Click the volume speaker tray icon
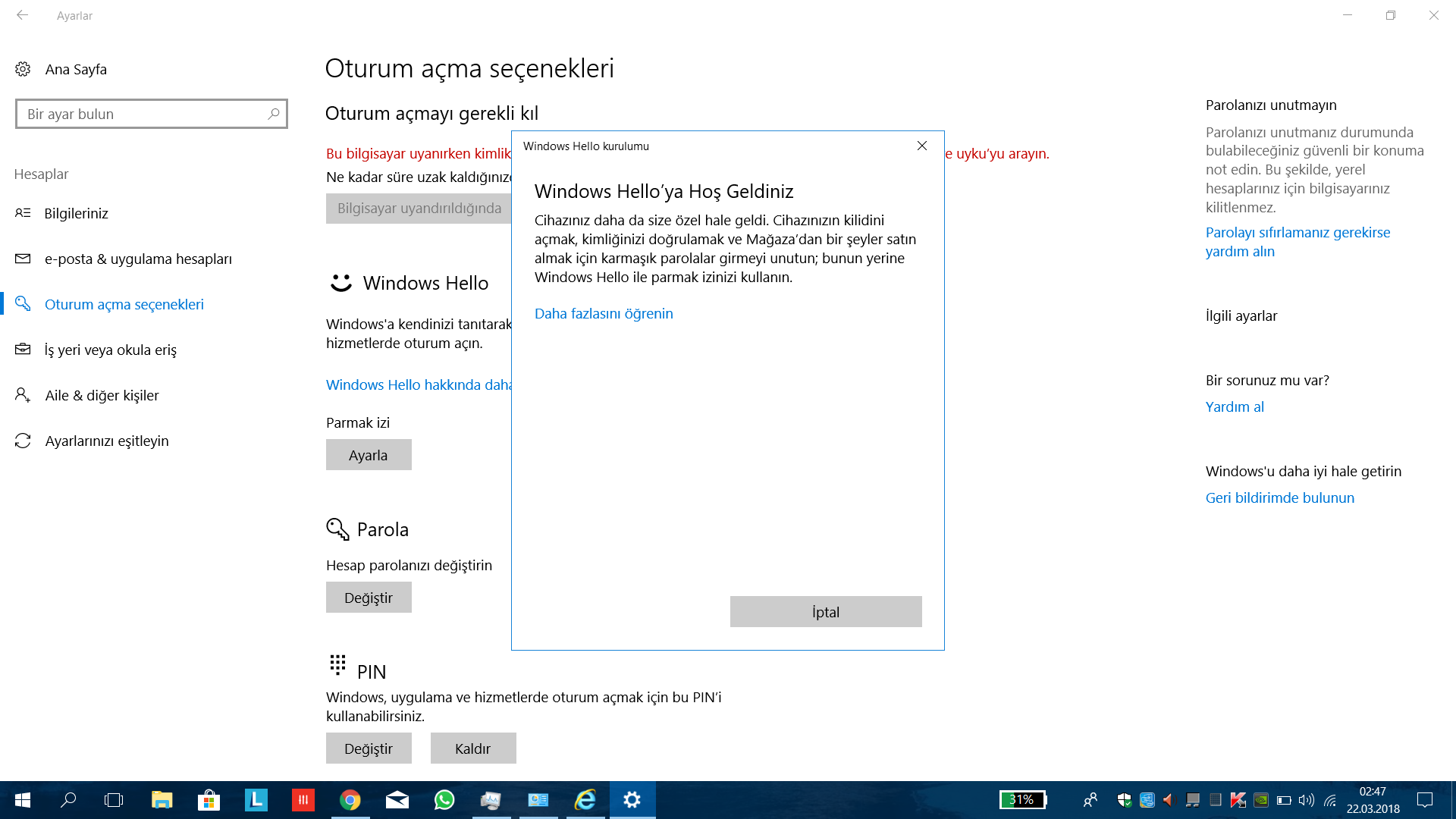This screenshot has height=819, width=1456. [1305, 800]
